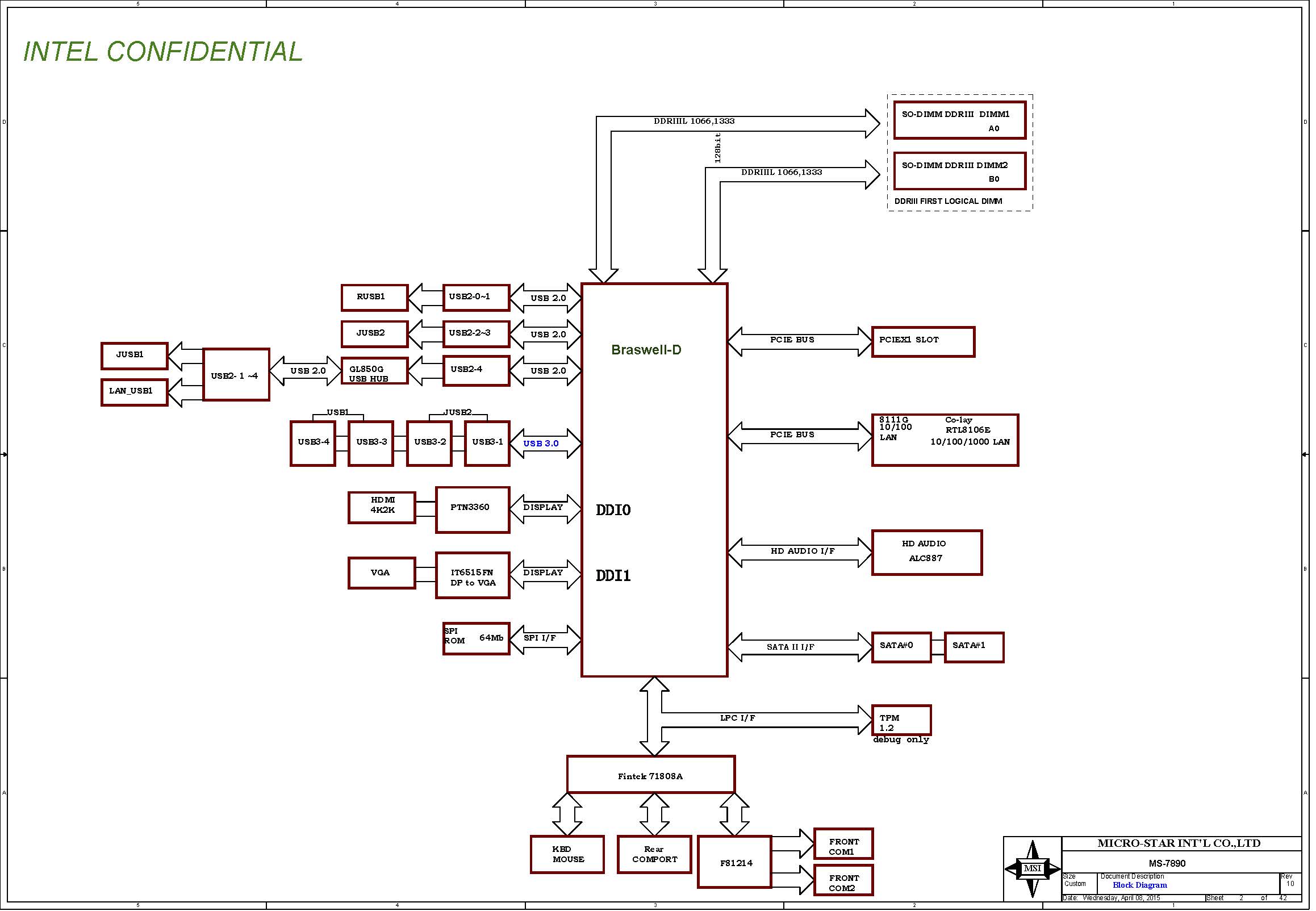Screen dimensions: 1316x911
Task: Select the Fintek 71808A block
Action: click(x=650, y=775)
